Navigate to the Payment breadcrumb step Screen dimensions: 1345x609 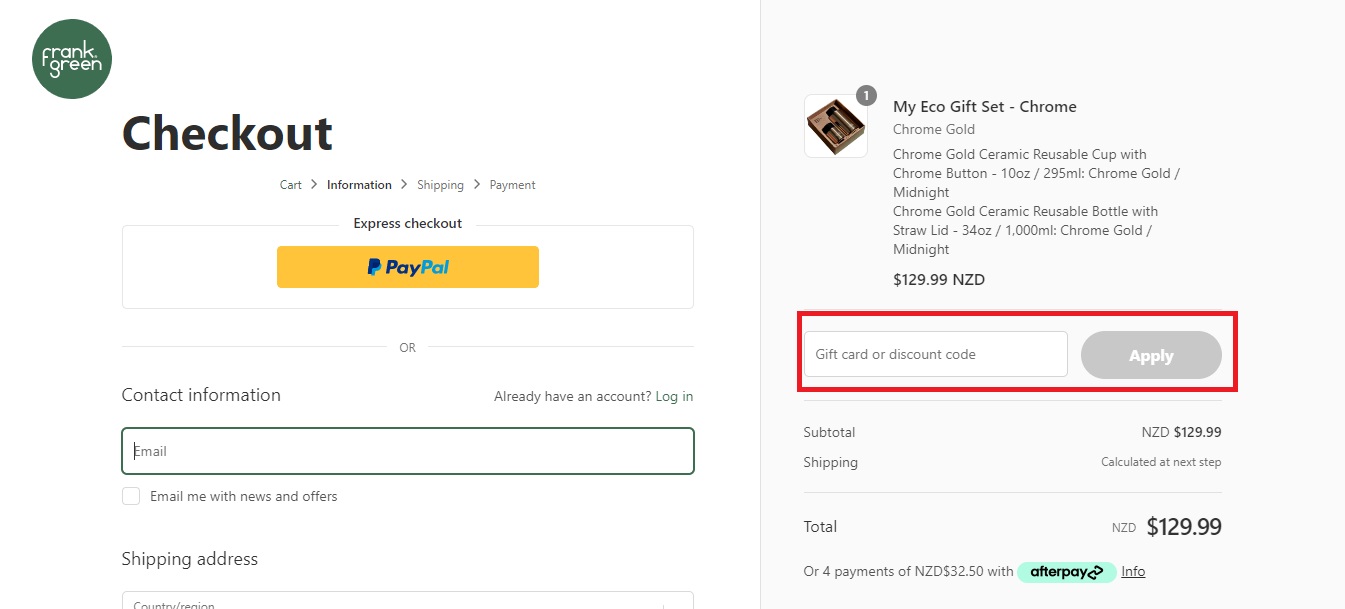click(x=512, y=185)
